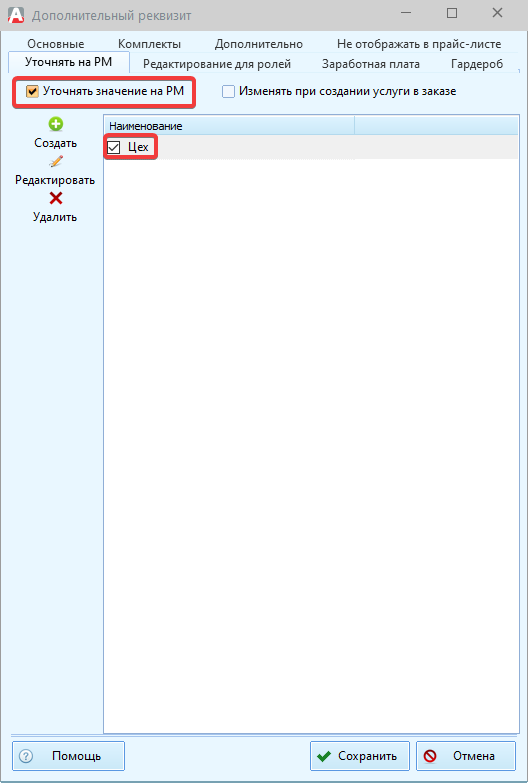The height and width of the screenshot is (783, 528).
Task: Click the question mark icon on Помощь
Action: pos(26,756)
